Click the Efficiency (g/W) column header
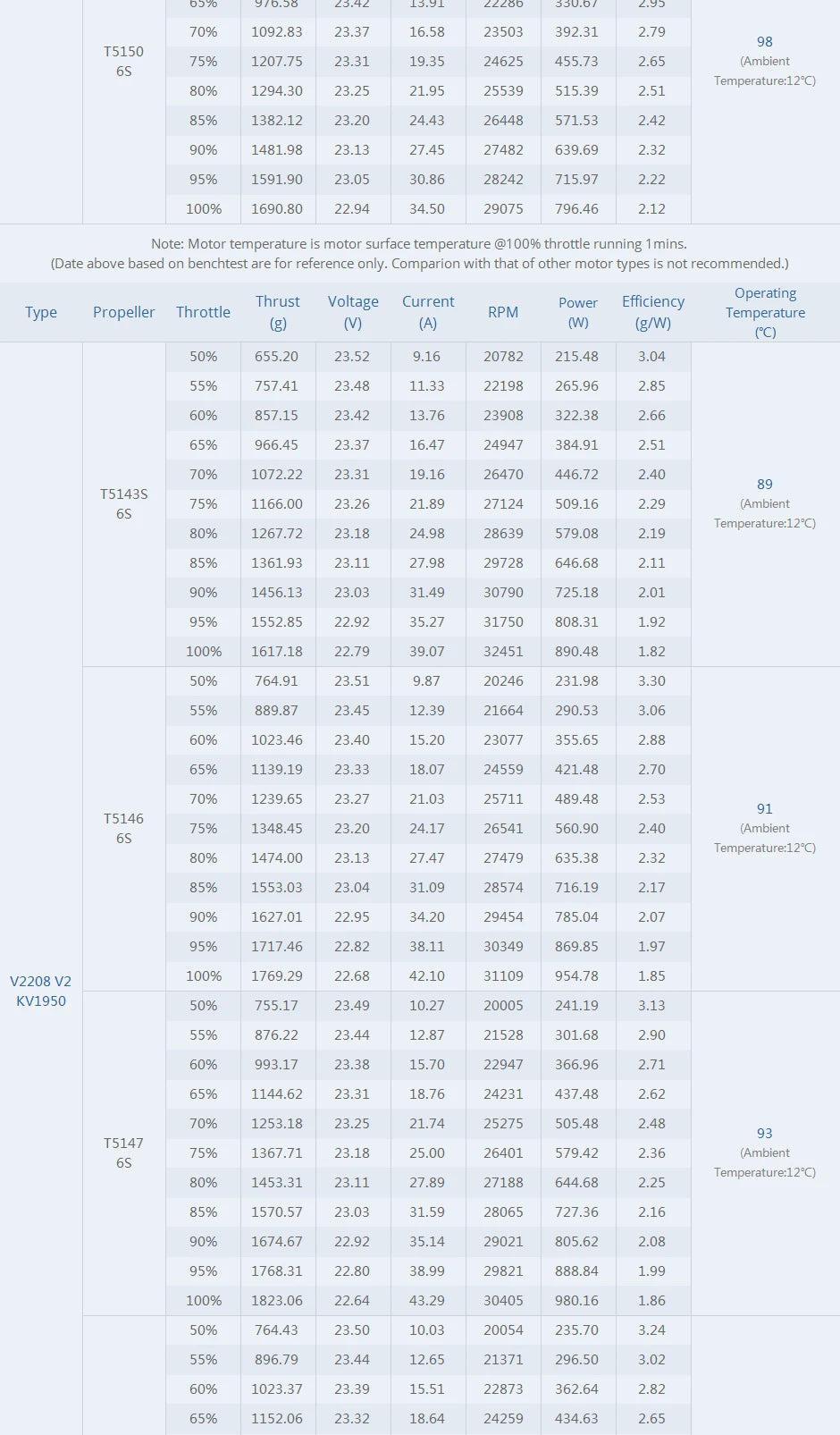840x1435 pixels. pos(653,312)
